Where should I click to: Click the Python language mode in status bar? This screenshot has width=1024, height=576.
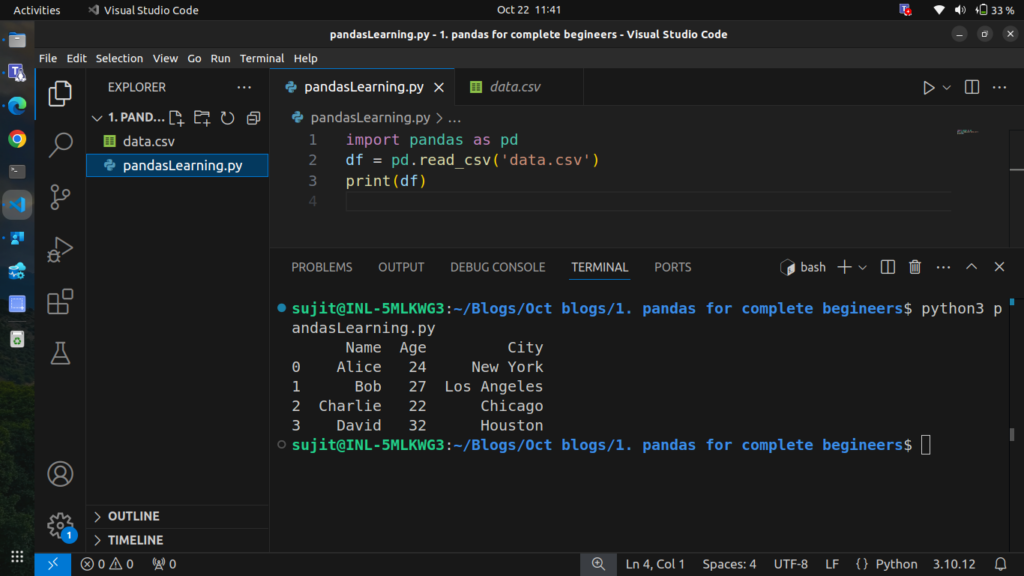[x=896, y=564]
